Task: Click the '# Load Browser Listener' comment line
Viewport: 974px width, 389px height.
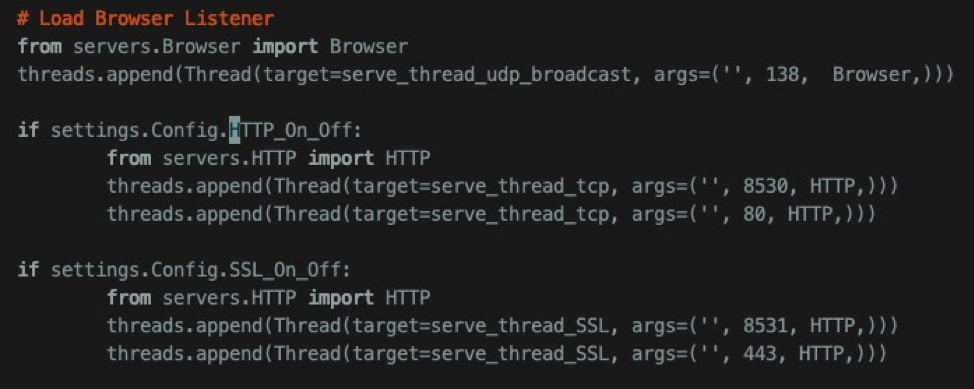Action: (x=146, y=18)
